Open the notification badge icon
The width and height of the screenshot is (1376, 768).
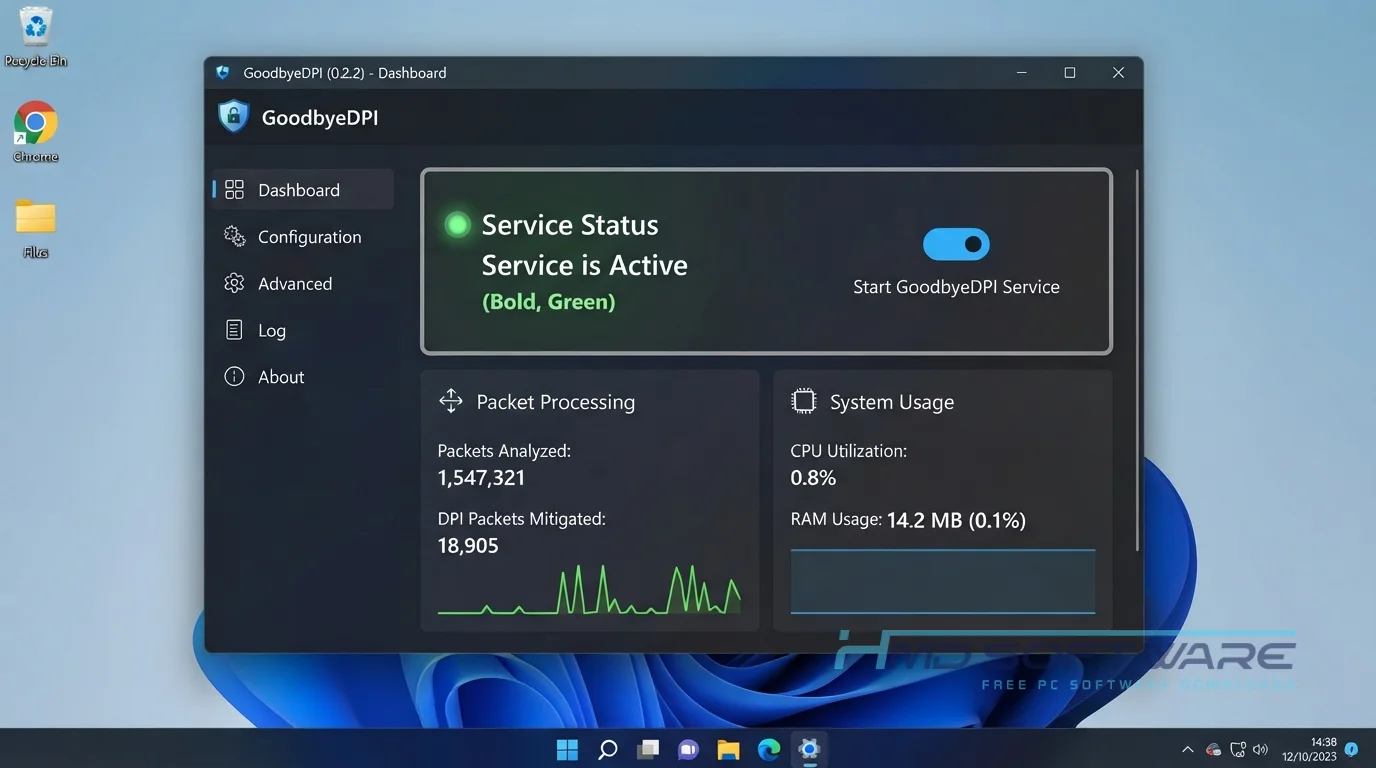coord(1352,749)
